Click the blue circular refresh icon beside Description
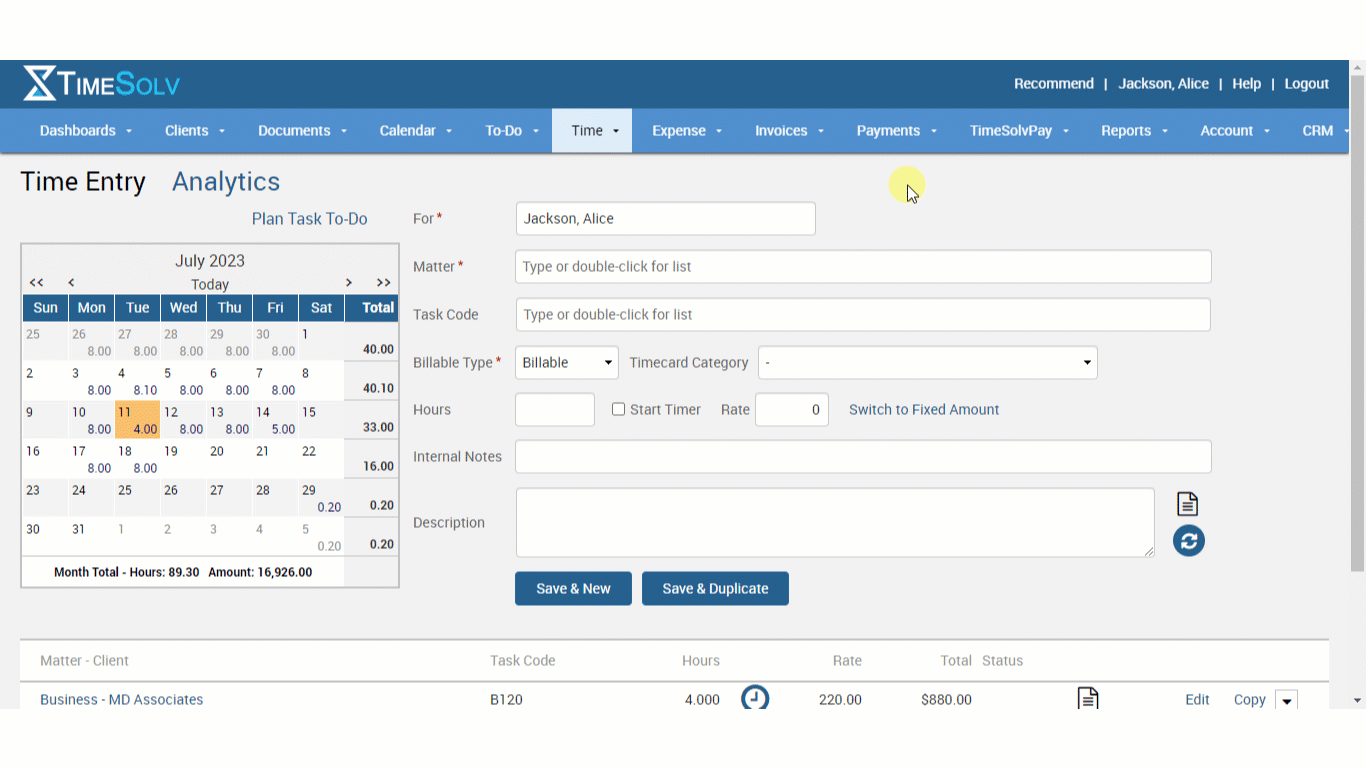 point(1188,541)
